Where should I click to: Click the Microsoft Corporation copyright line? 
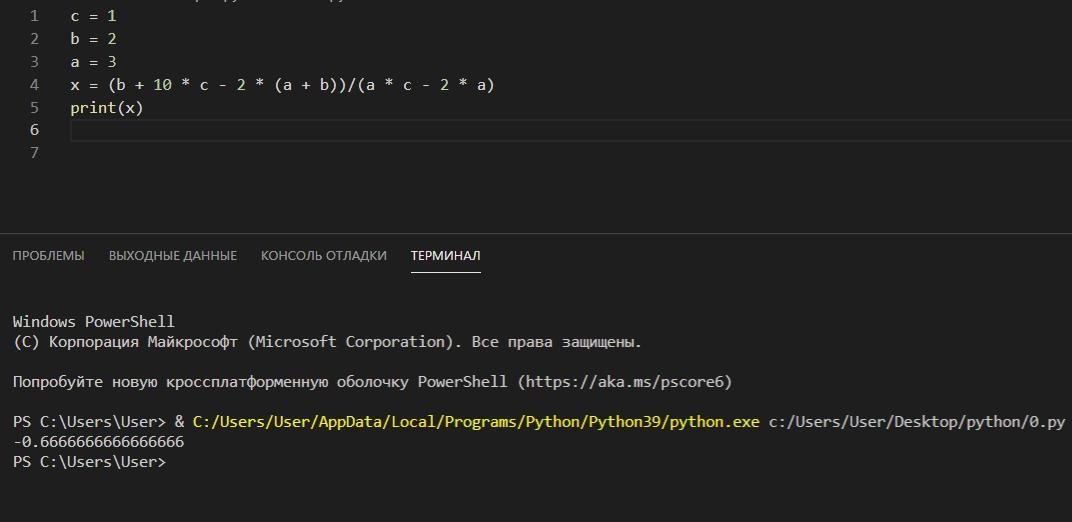tap(327, 342)
